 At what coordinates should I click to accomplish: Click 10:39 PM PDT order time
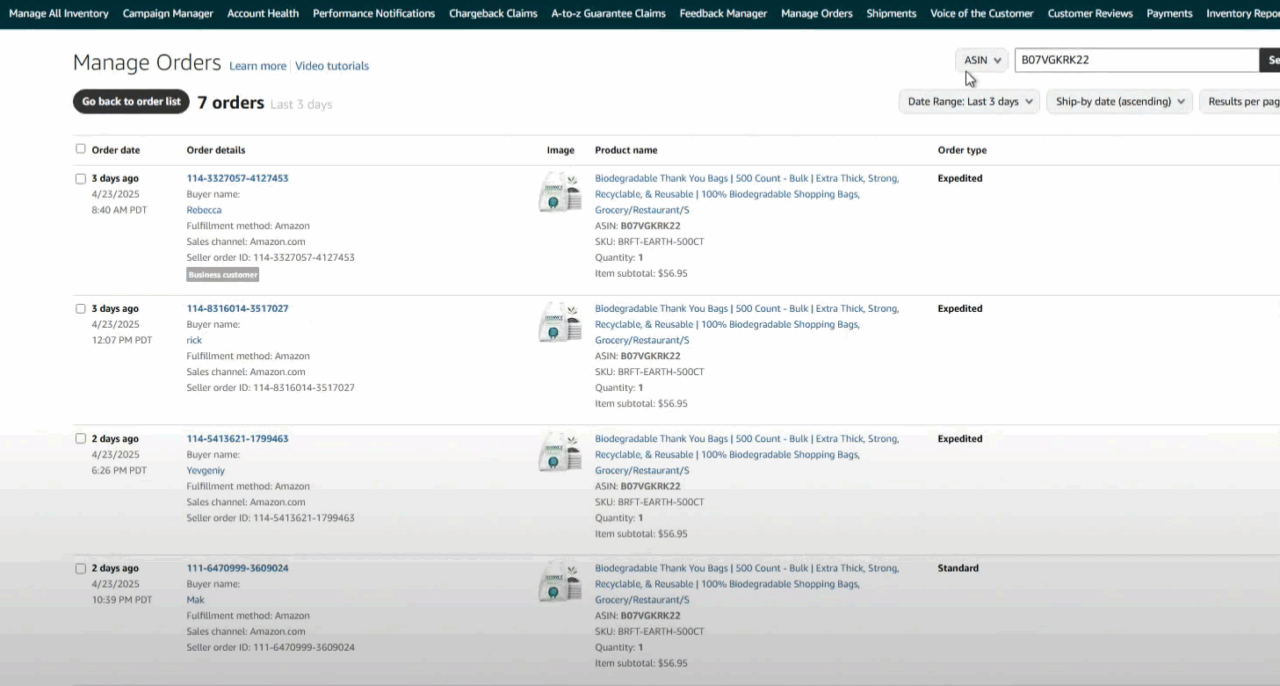122,600
